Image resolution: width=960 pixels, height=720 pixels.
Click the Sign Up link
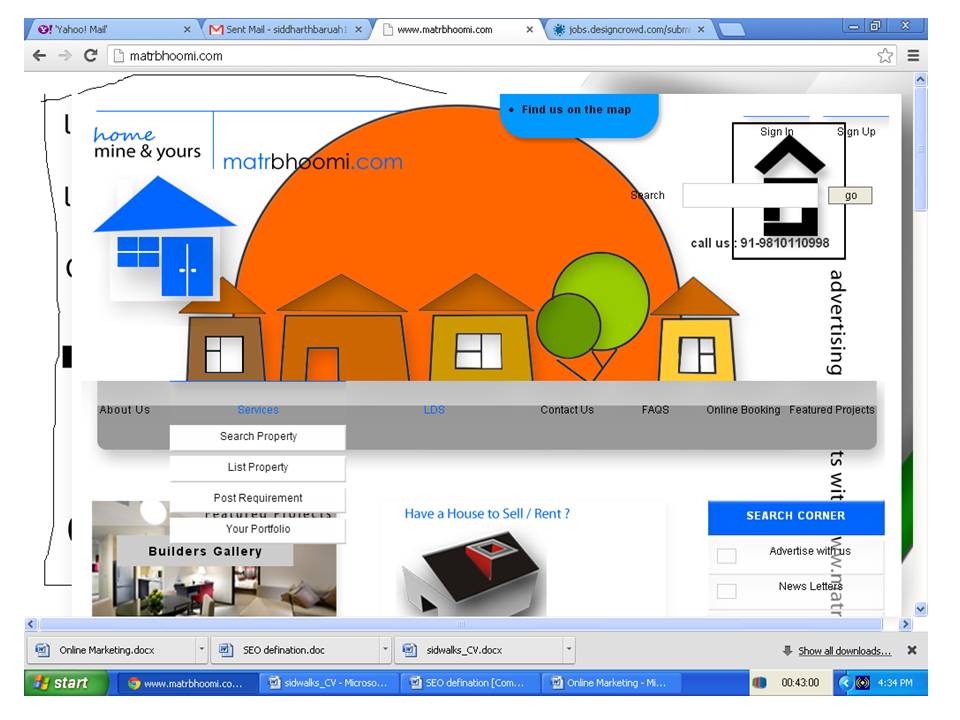pyautogui.click(x=856, y=132)
